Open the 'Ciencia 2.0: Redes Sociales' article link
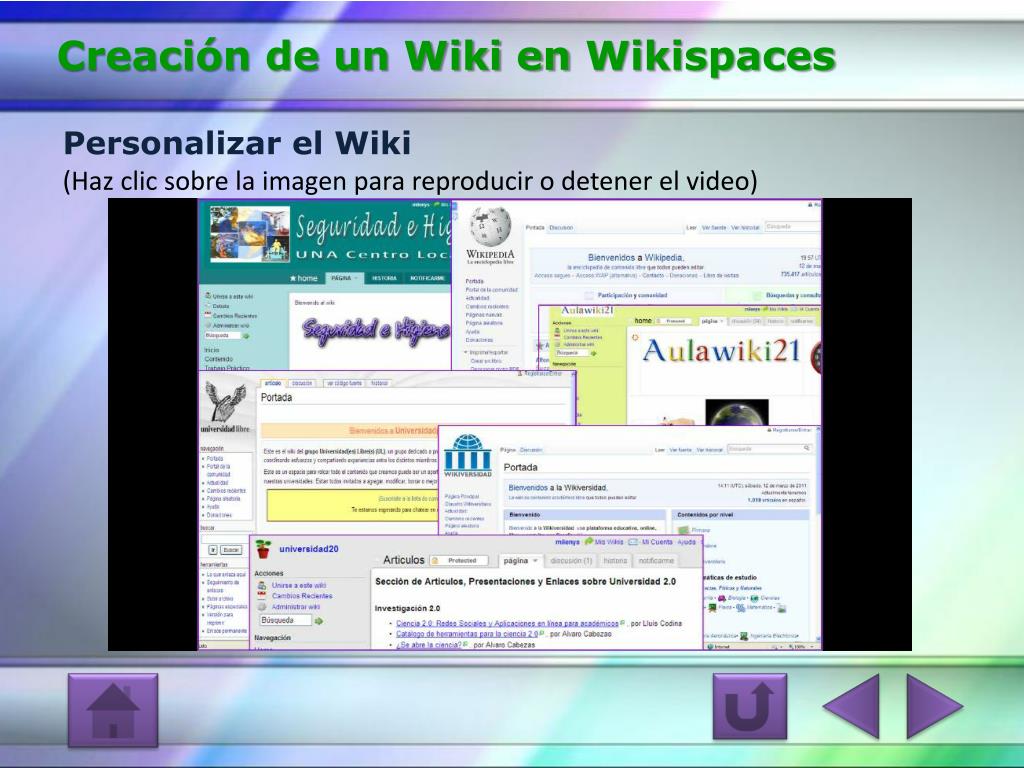The image size is (1024, 768). 507,624
